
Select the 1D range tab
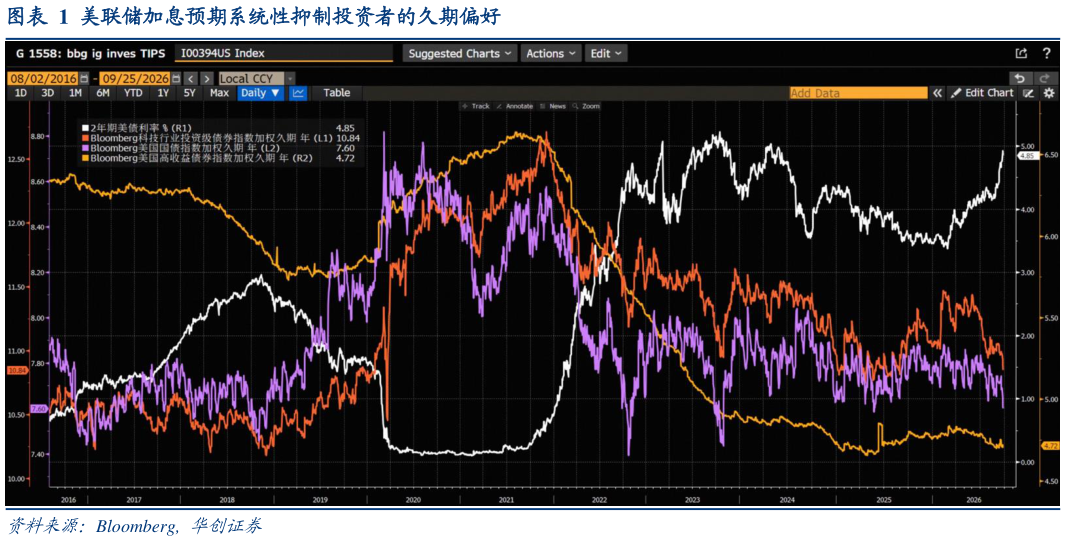(21, 93)
